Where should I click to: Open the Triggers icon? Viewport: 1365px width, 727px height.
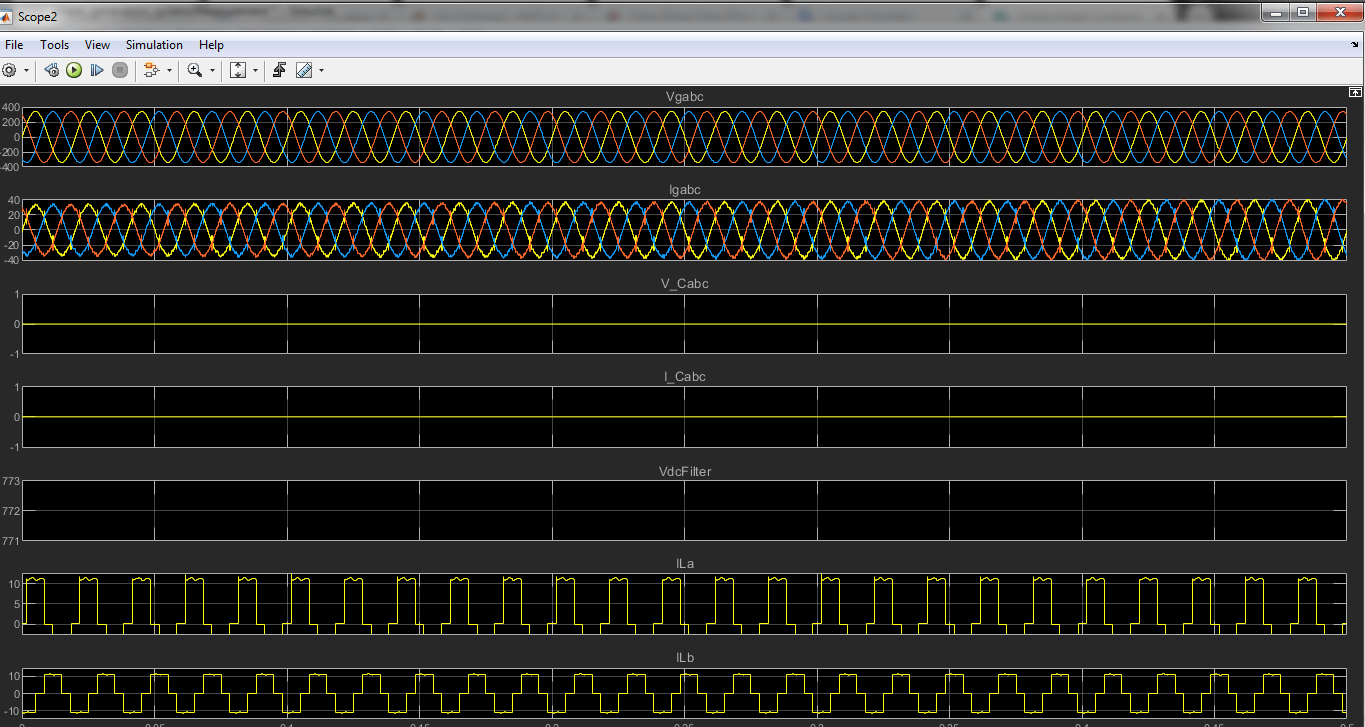tap(280, 70)
